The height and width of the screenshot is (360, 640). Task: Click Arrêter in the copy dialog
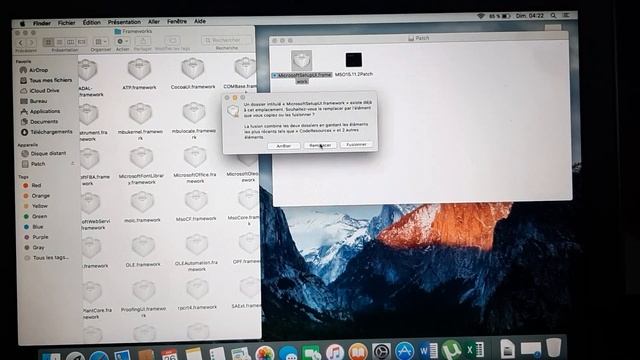[x=284, y=146]
